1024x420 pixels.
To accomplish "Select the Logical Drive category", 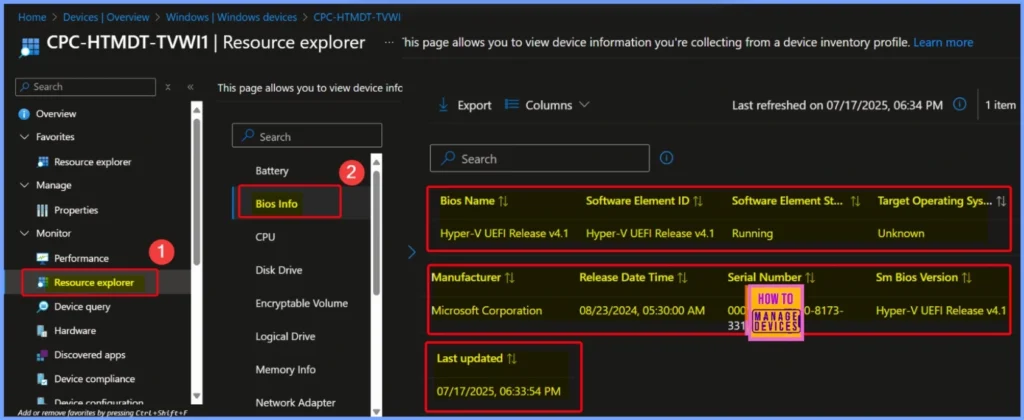I will point(285,336).
